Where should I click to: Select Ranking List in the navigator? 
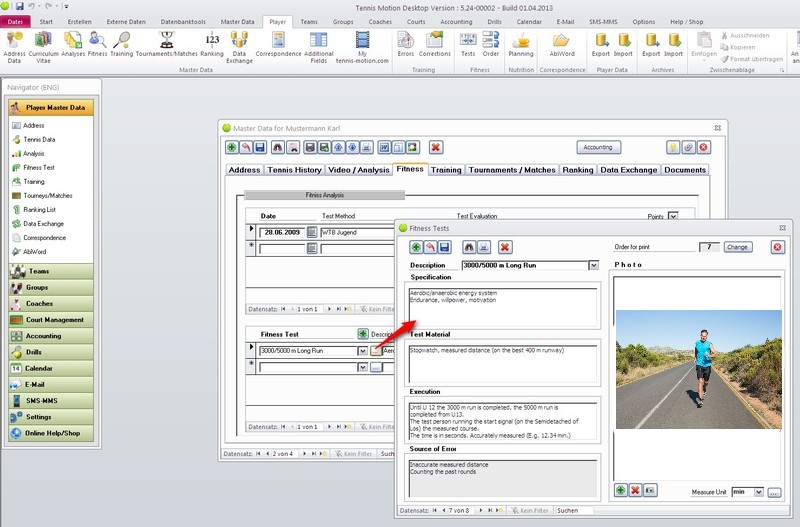point(40,210)
